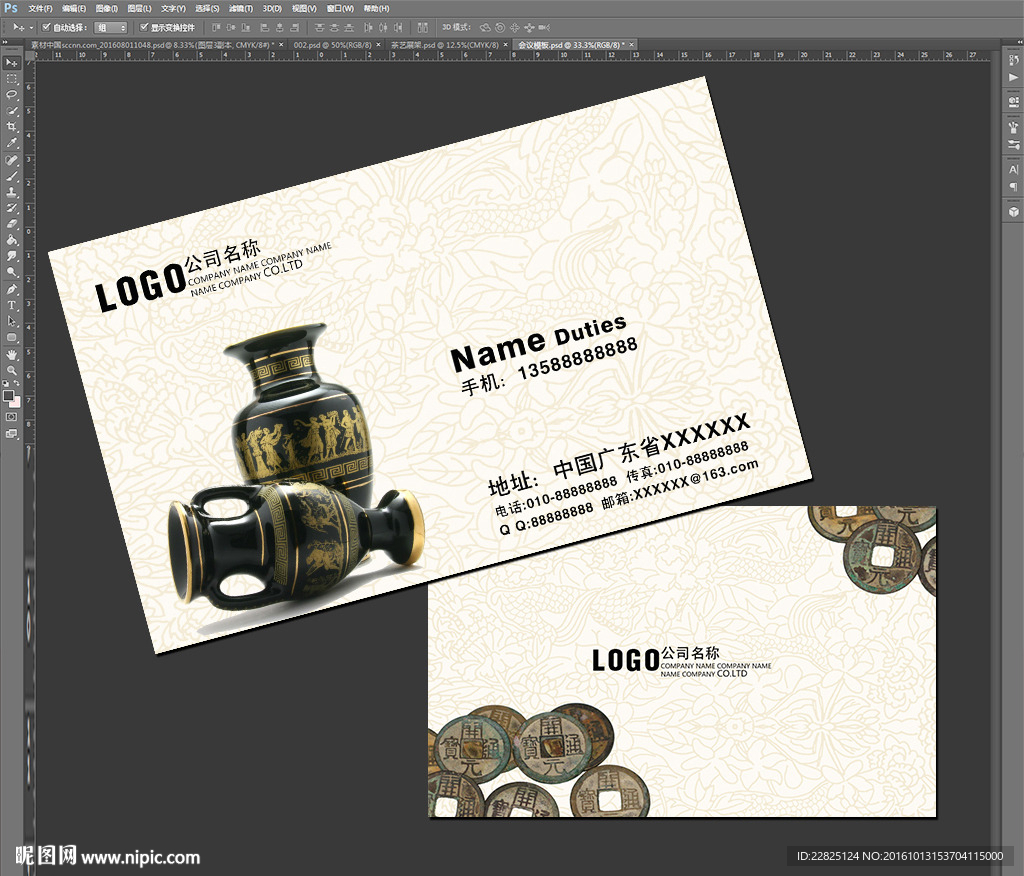Select the Zoom tool
1024x876 pixels.
click(12, 370)
